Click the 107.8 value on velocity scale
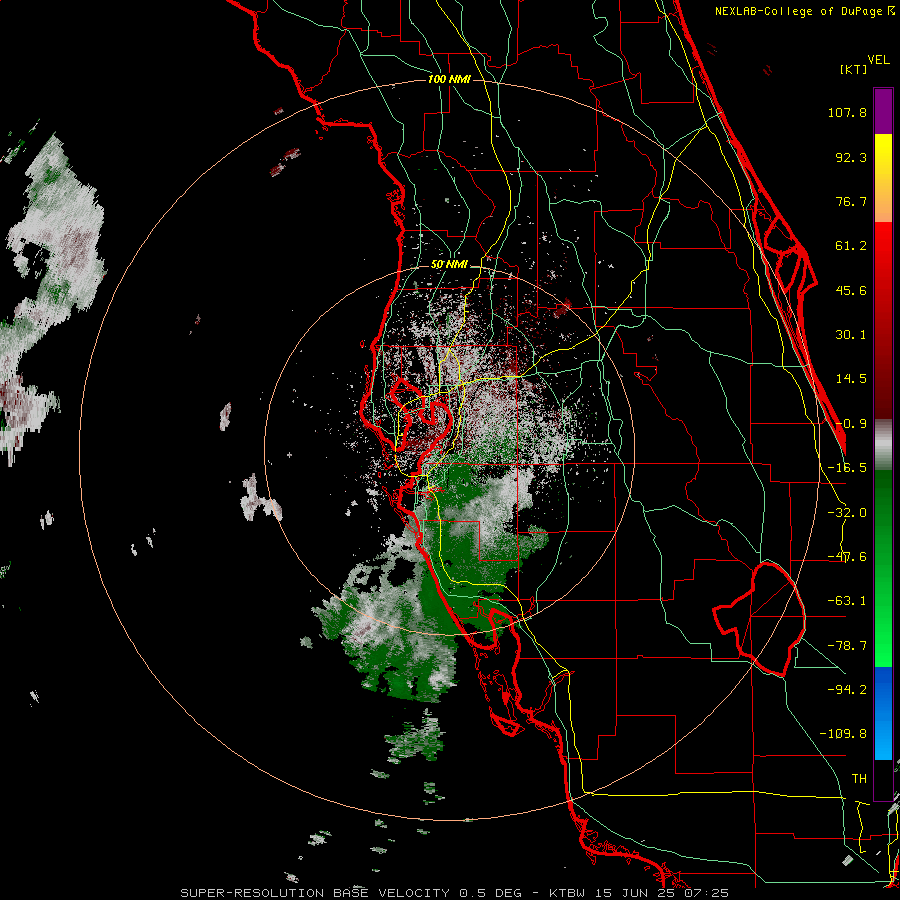The image size is (900, 900). point(847,112)
